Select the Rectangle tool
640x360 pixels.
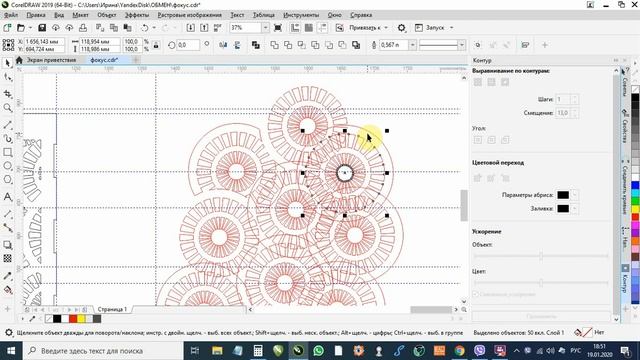point(7,152)
